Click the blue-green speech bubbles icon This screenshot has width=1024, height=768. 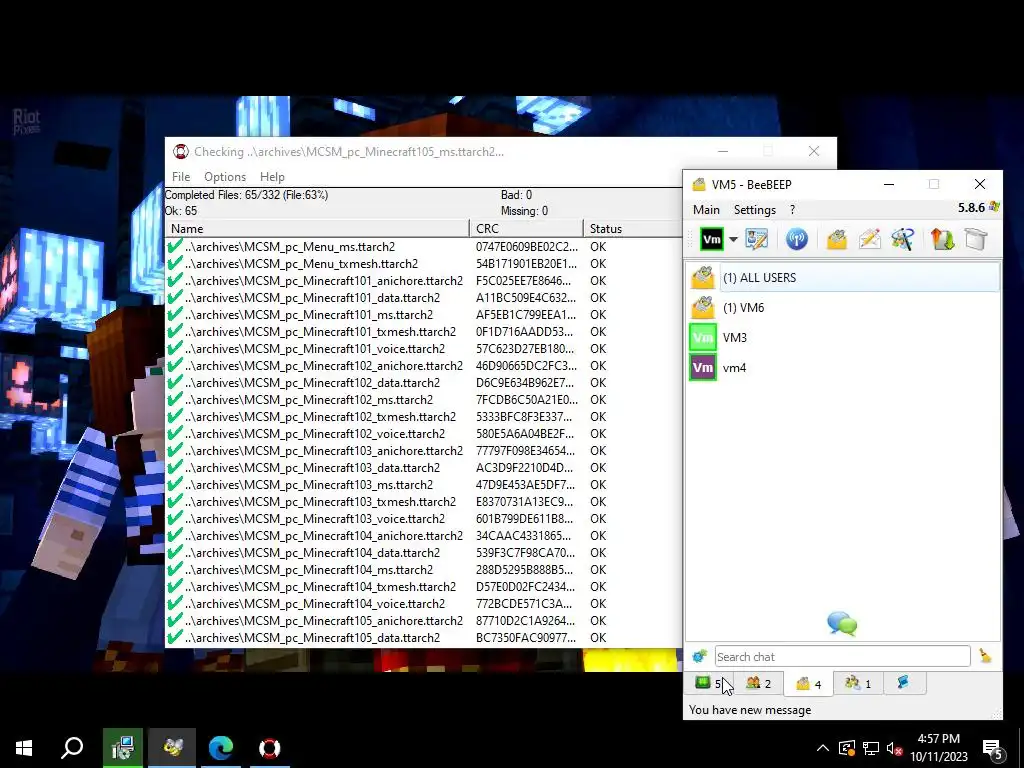842,624
